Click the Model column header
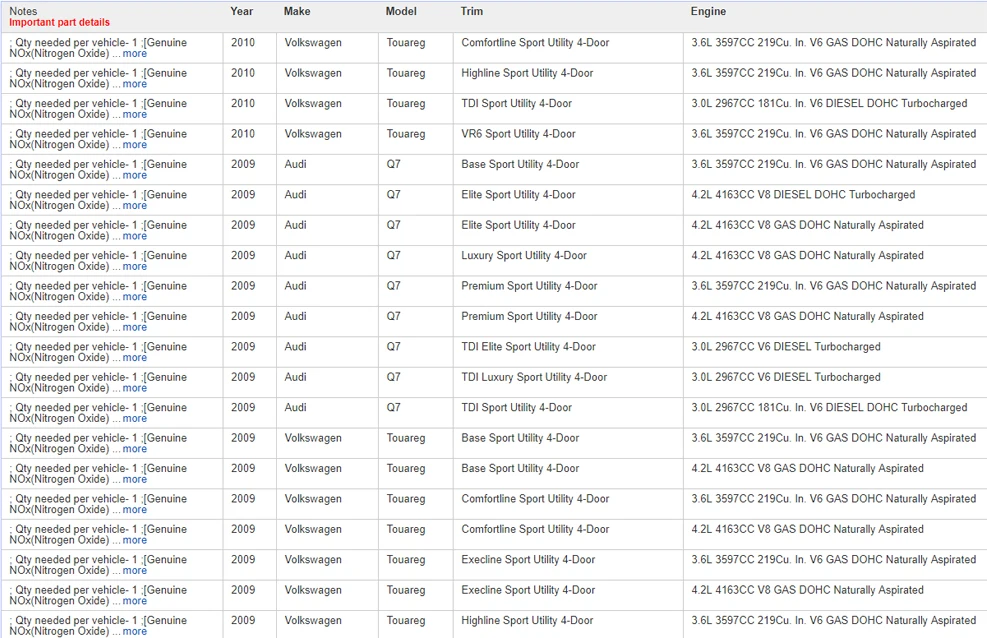The image size is (987, 638). click(401, 11)
